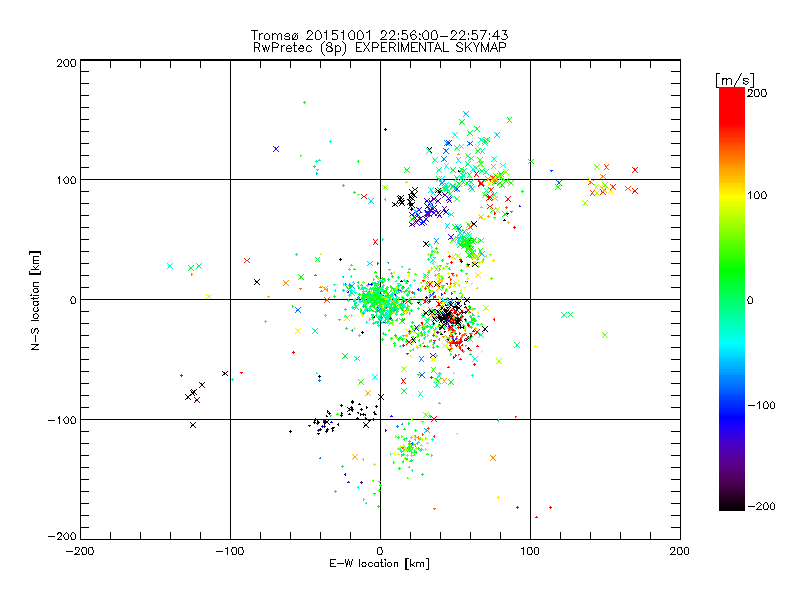Click the N-S axis tick label "-200"

click(x=62, y=536)
